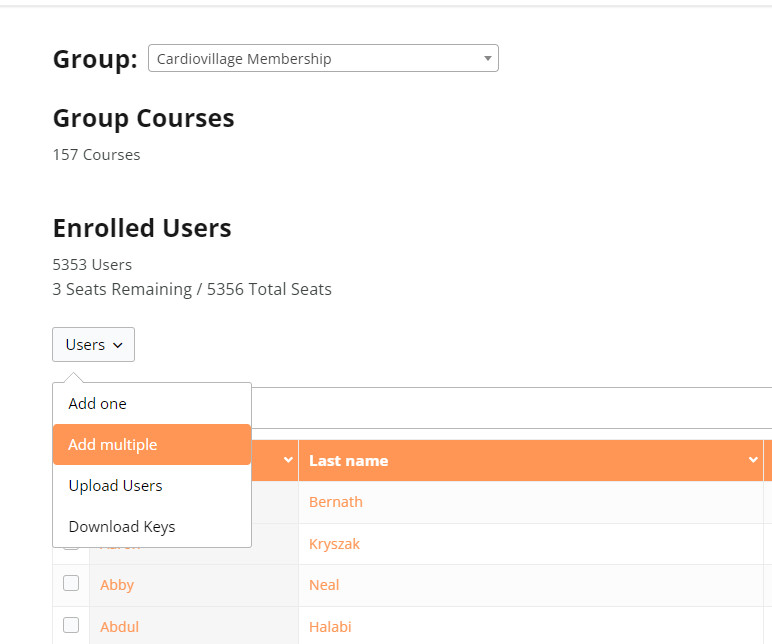Choose Add one from Users menu

[152, 404]
